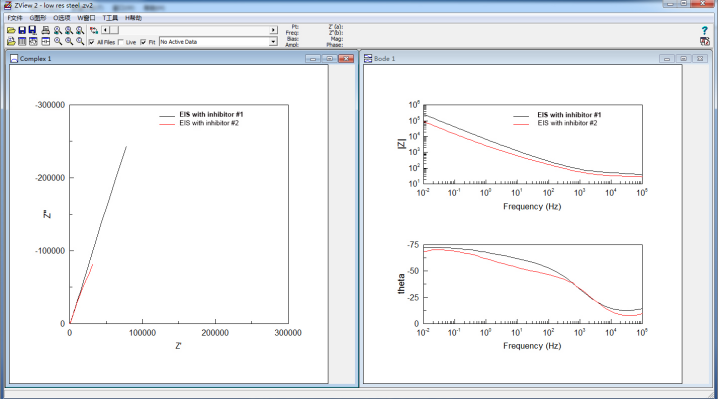Open the W窗口 menu

[x=86, y=18]
